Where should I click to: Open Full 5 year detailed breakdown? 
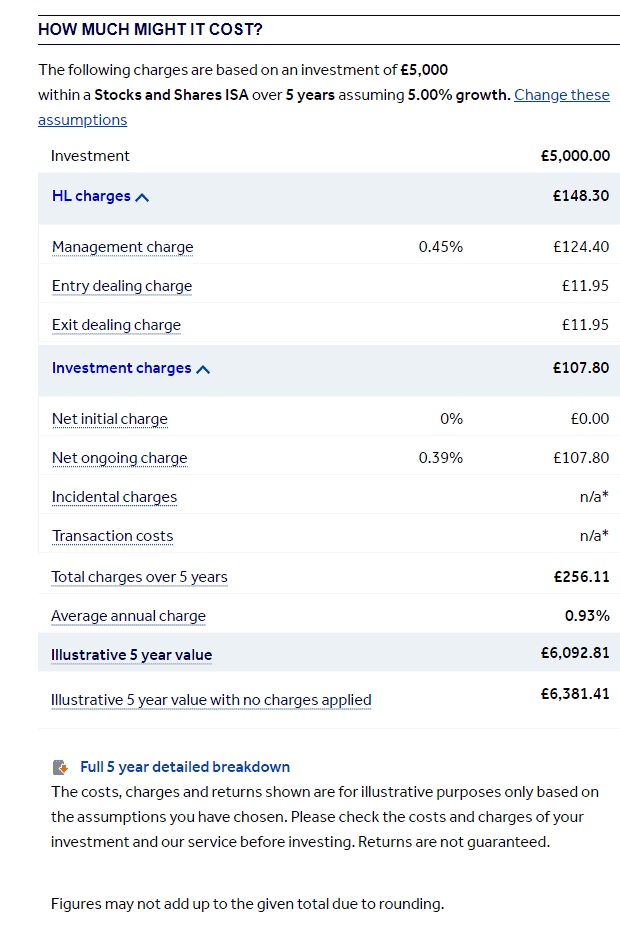coord(185,767)
